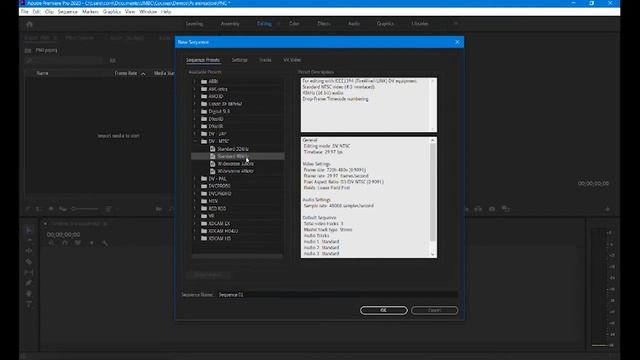Open Sort Icons menu in Project panel
Image resolution: width=640 pixels, height=360 pixels.
click(x=109, y=209)
